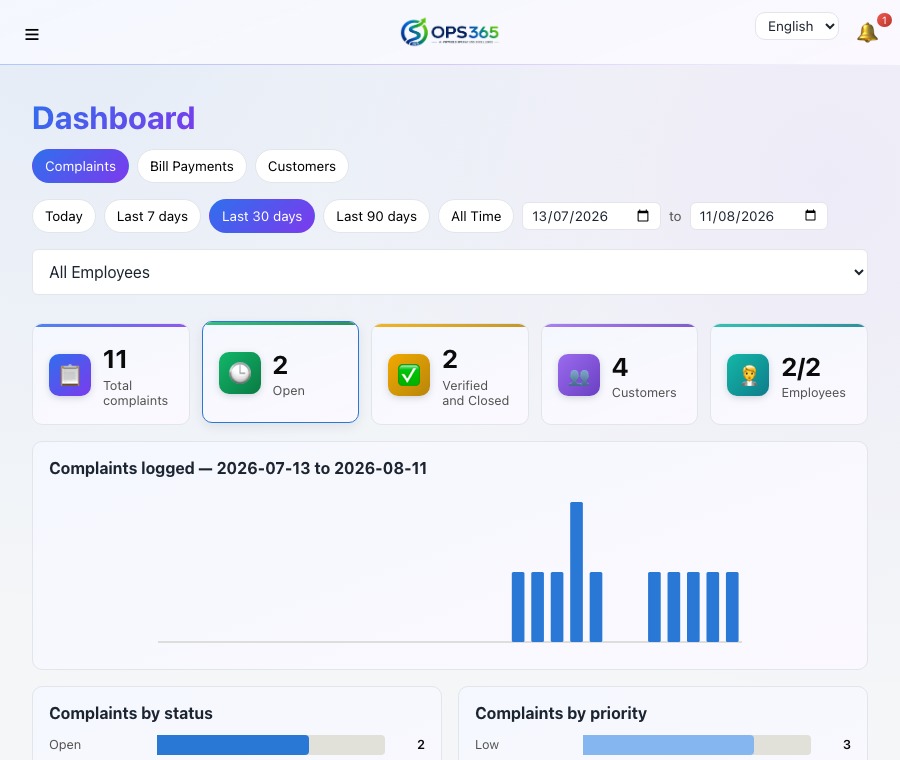
Task: Click the 11/08/2026 end date field
Action: click(758, 216)
